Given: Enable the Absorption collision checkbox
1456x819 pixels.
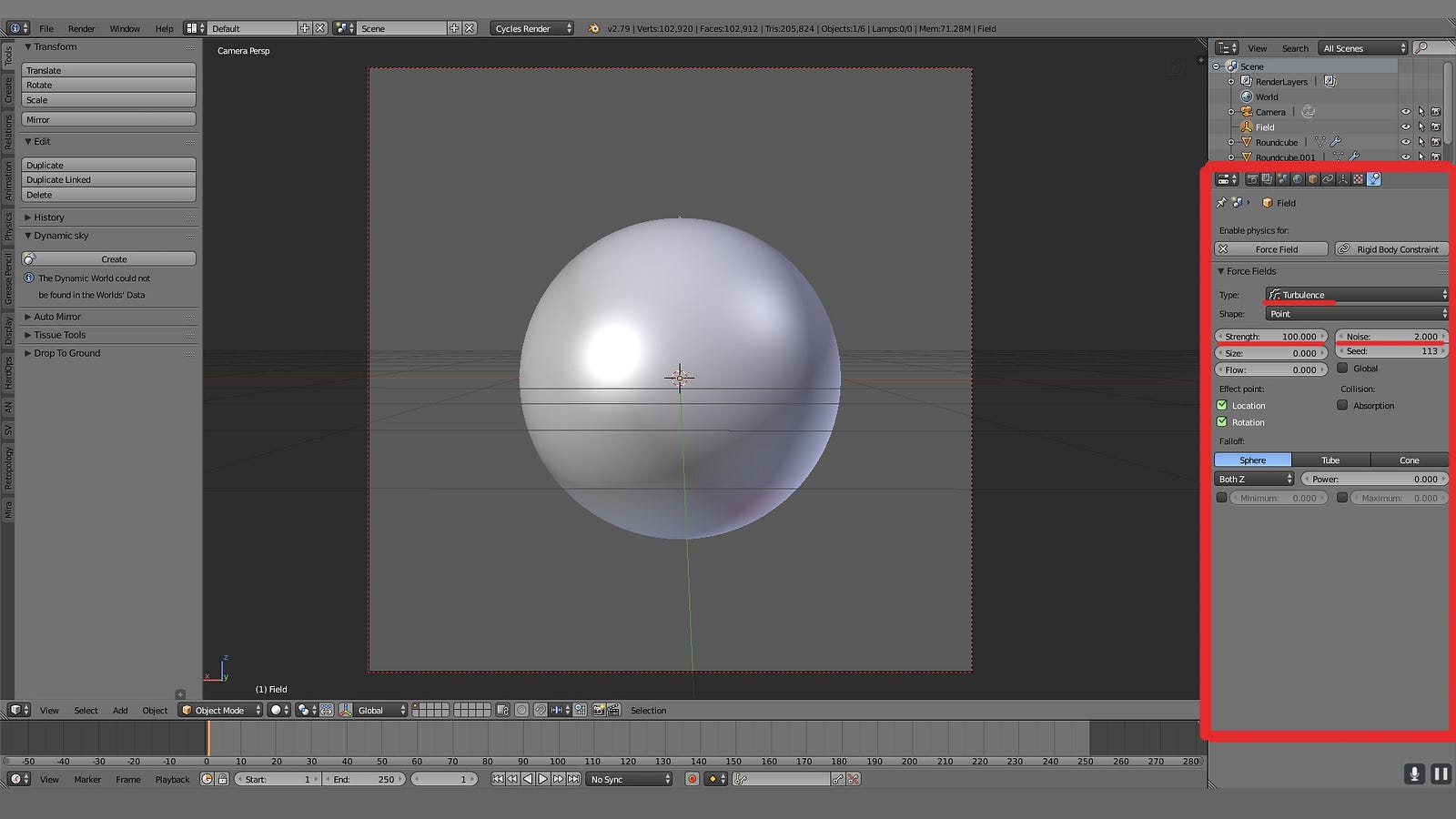Looking at the screenshot, I should click(1342, 406).
